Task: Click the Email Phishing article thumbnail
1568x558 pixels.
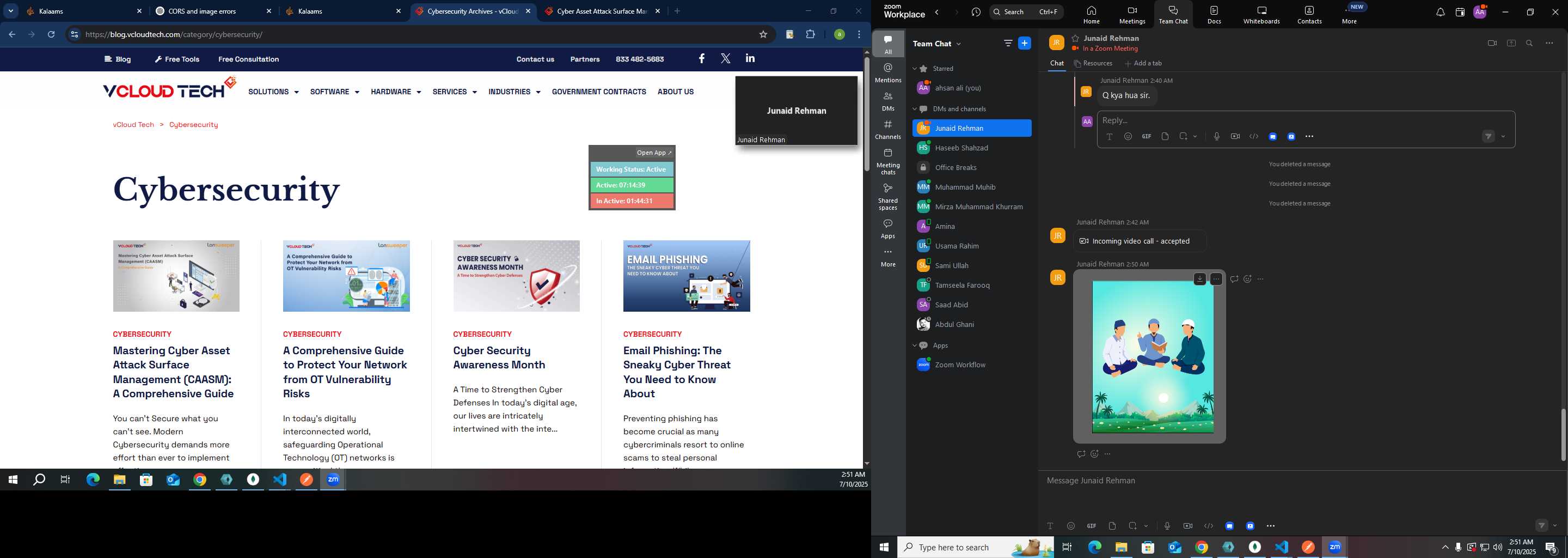Action: point(686,276)
